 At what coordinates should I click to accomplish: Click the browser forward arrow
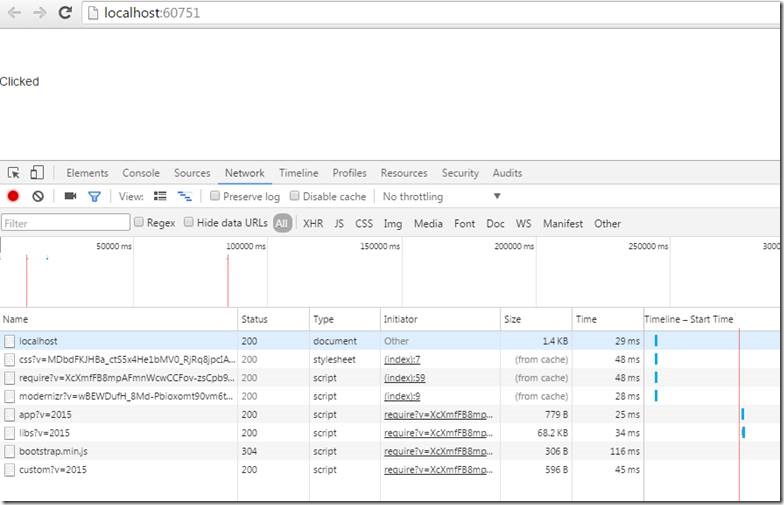click(x=39, y=12)
